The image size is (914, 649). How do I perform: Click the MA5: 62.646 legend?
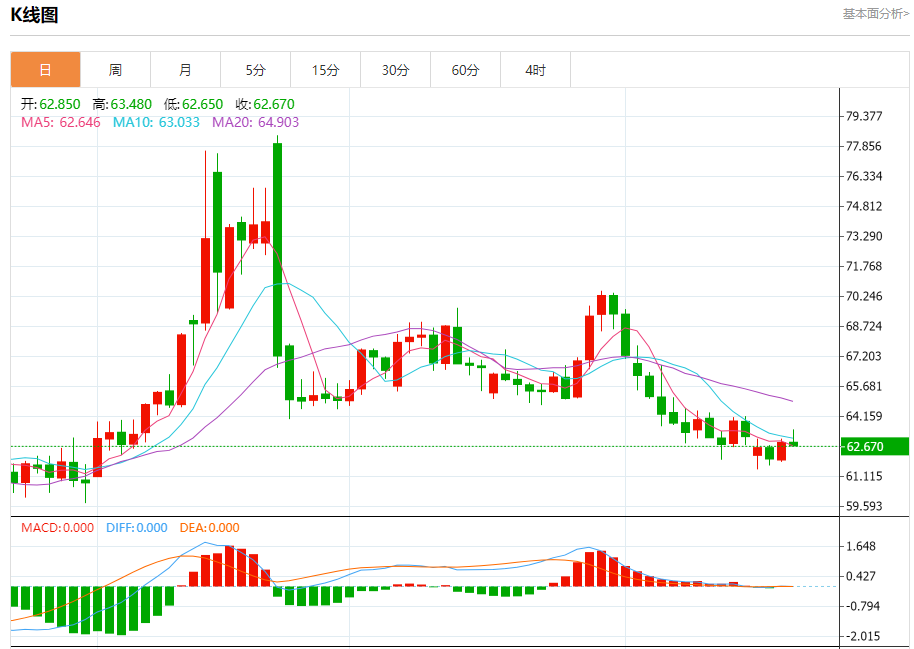[61, 122]
